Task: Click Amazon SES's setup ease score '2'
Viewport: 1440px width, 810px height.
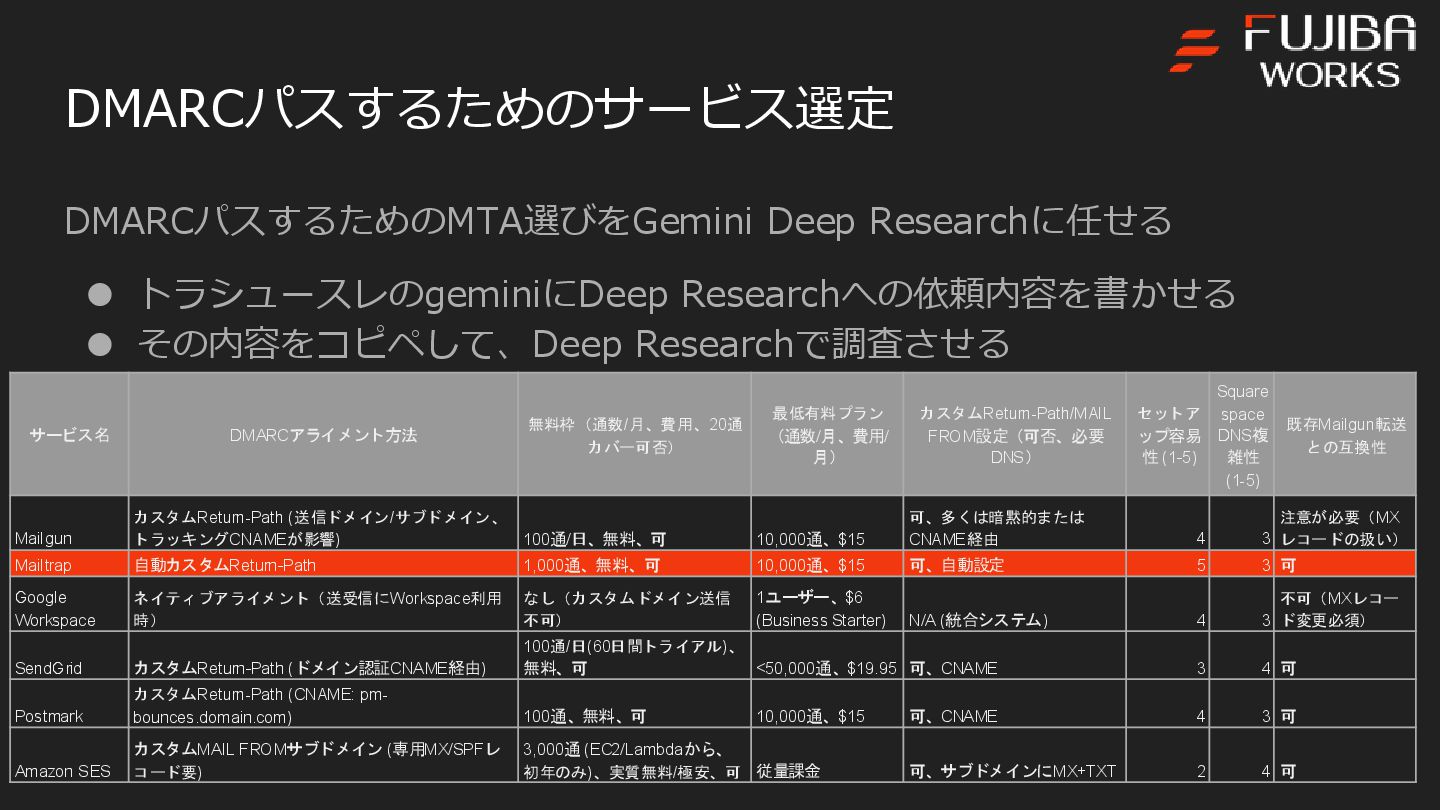Action: pos(1168,755)
